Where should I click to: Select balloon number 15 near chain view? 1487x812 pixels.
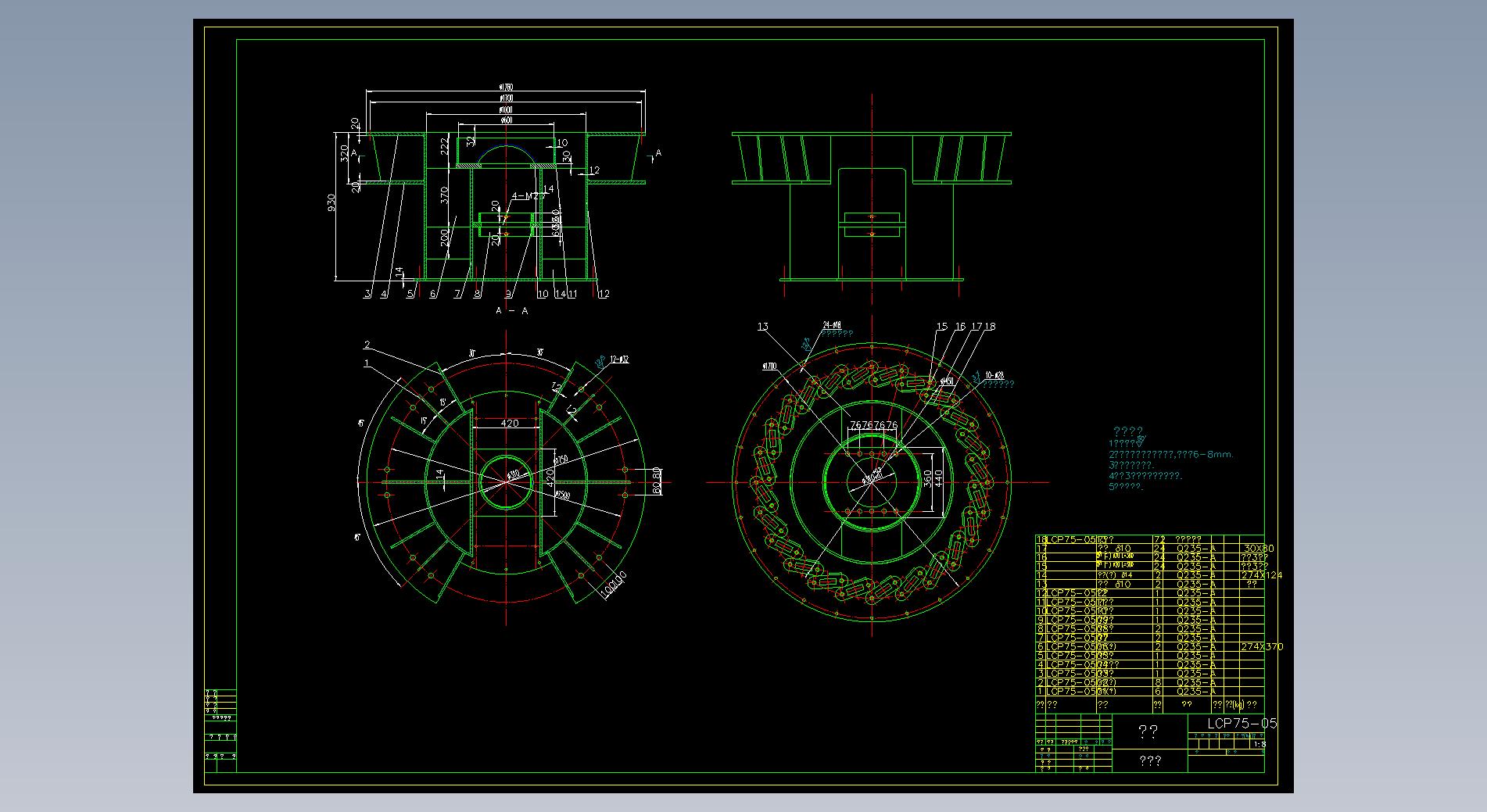coord(942,327)
